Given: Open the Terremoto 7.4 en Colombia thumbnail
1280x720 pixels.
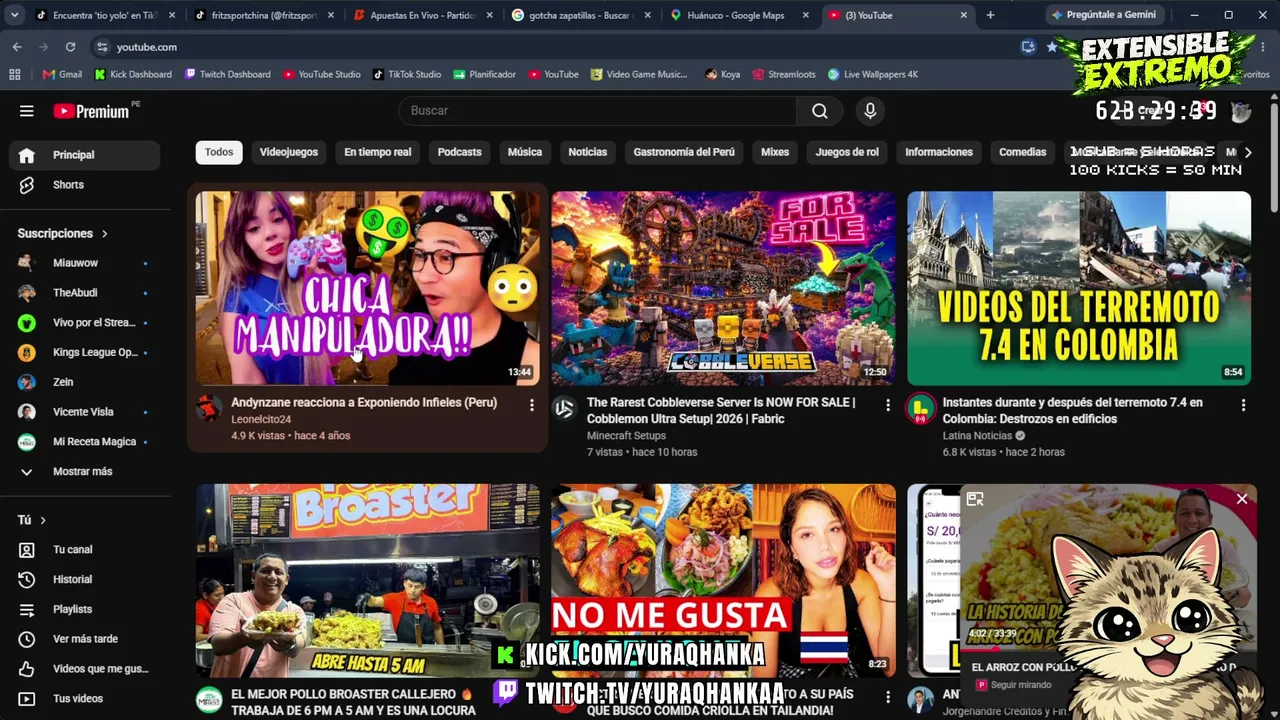Looking at the screenshot, I should point(1079,288).
